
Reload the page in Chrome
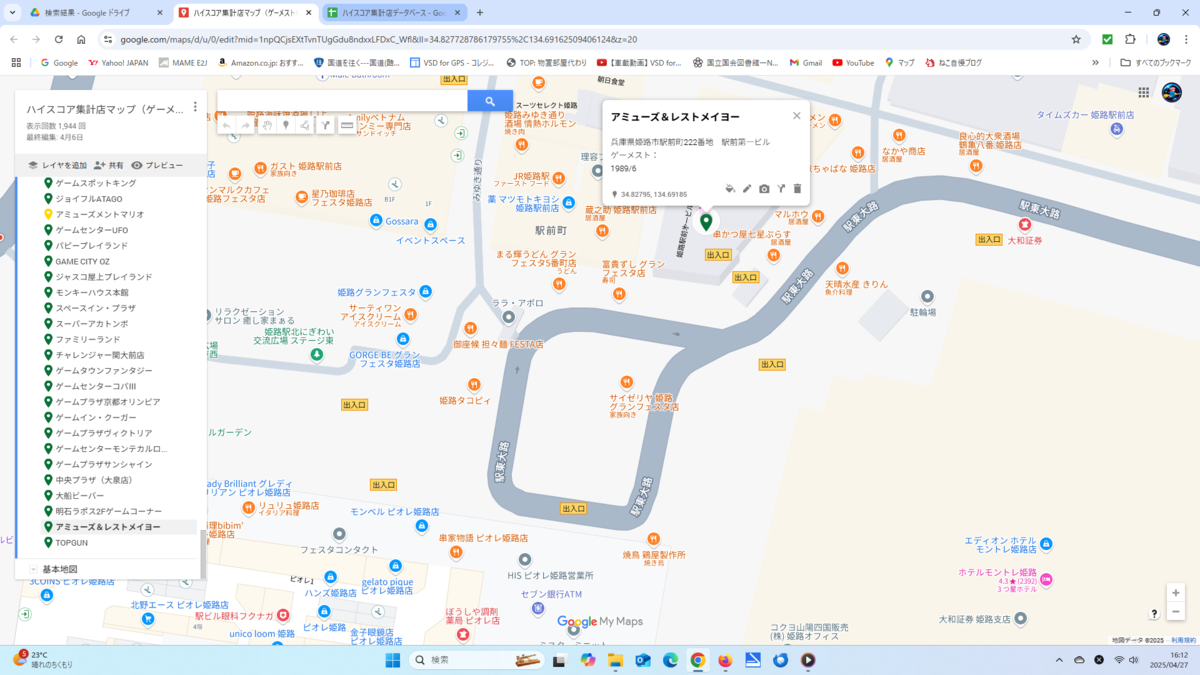(59, 40)
